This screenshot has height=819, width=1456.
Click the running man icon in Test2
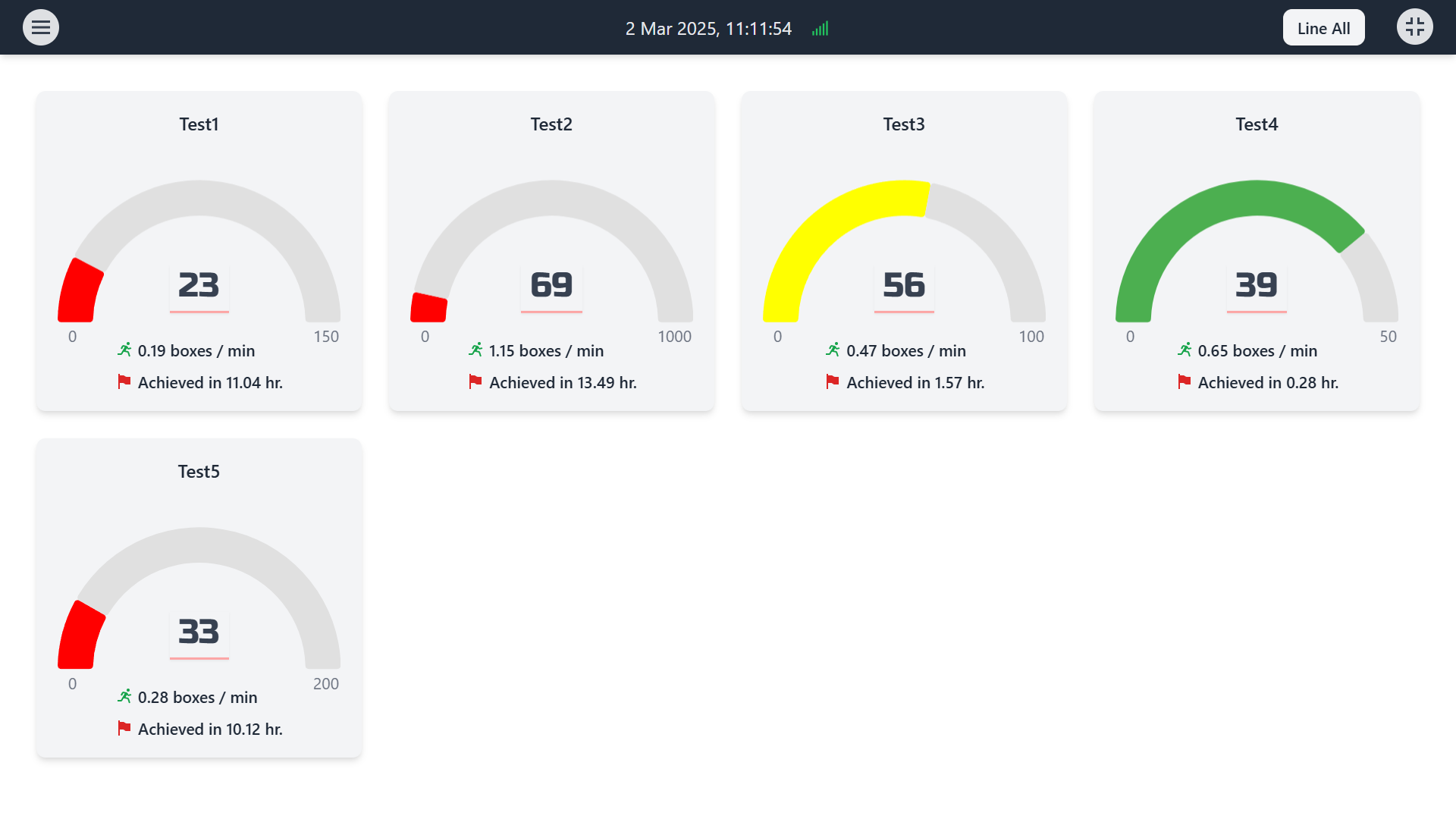coord(475,350)
